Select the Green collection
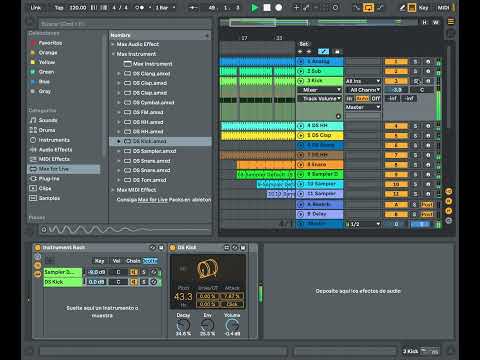 [46, 72]
